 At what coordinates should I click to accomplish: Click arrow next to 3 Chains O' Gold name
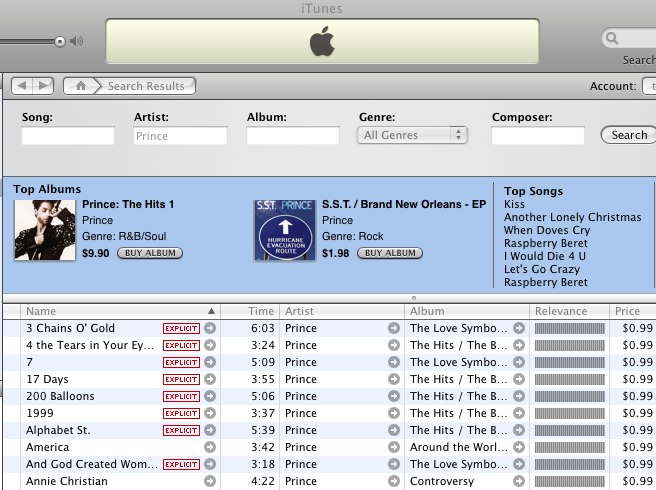point(210,328)
